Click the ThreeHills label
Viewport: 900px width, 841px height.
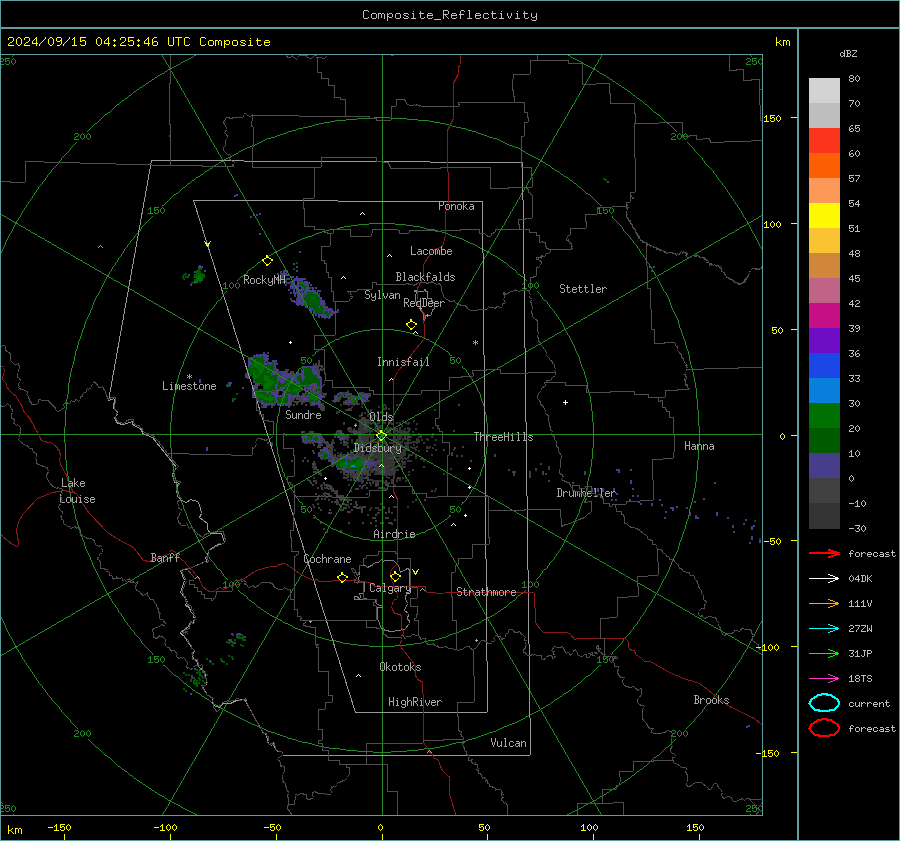click(503, 437)
